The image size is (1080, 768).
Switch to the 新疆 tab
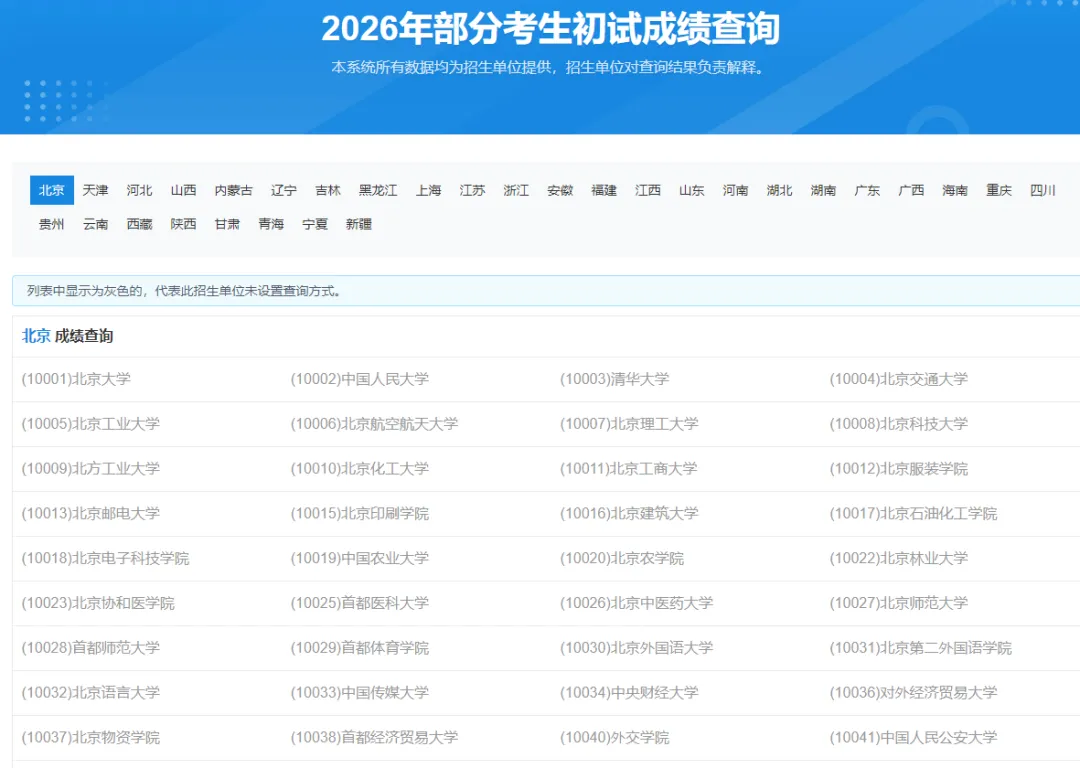point(359,224)
